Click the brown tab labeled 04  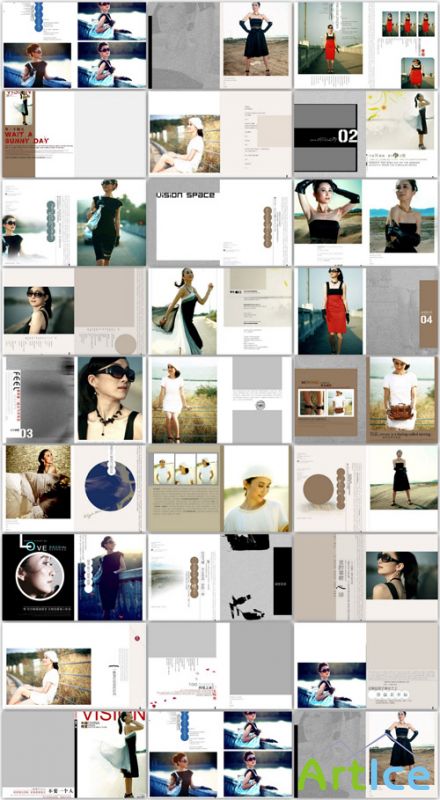(x=428, y=314)
